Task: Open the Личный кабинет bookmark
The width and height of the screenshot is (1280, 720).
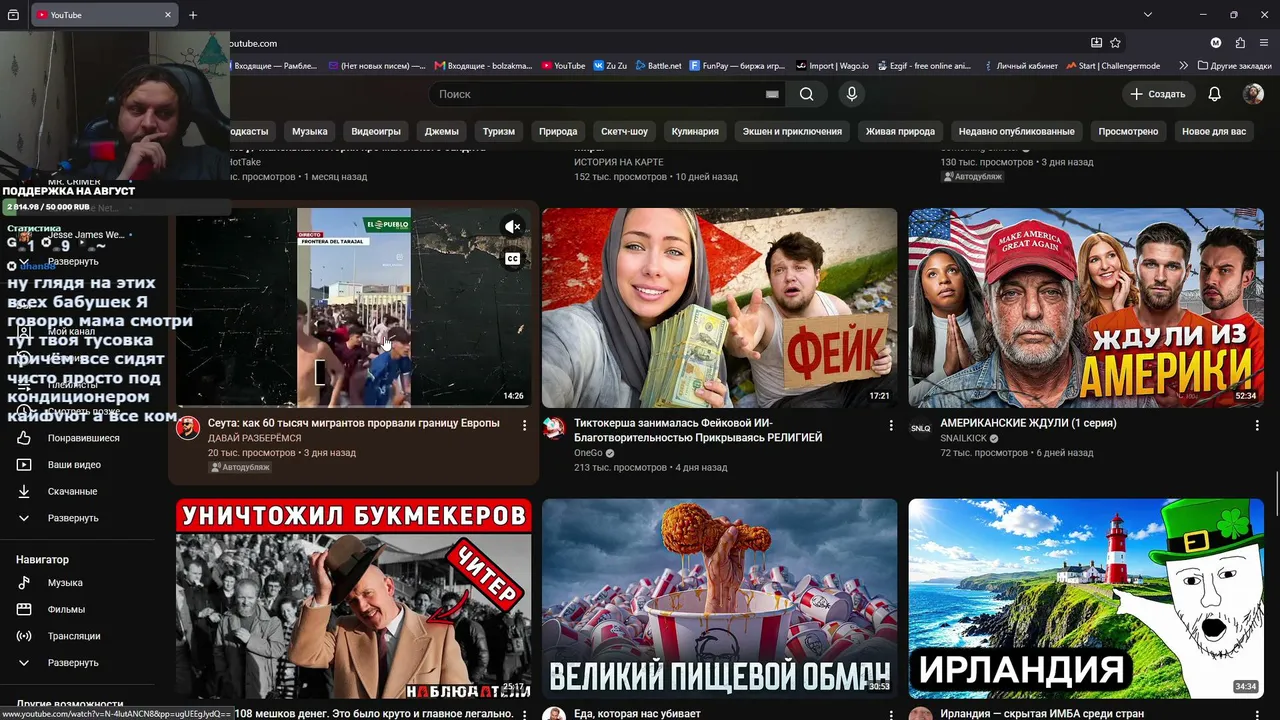Action: pos(1020,66)
